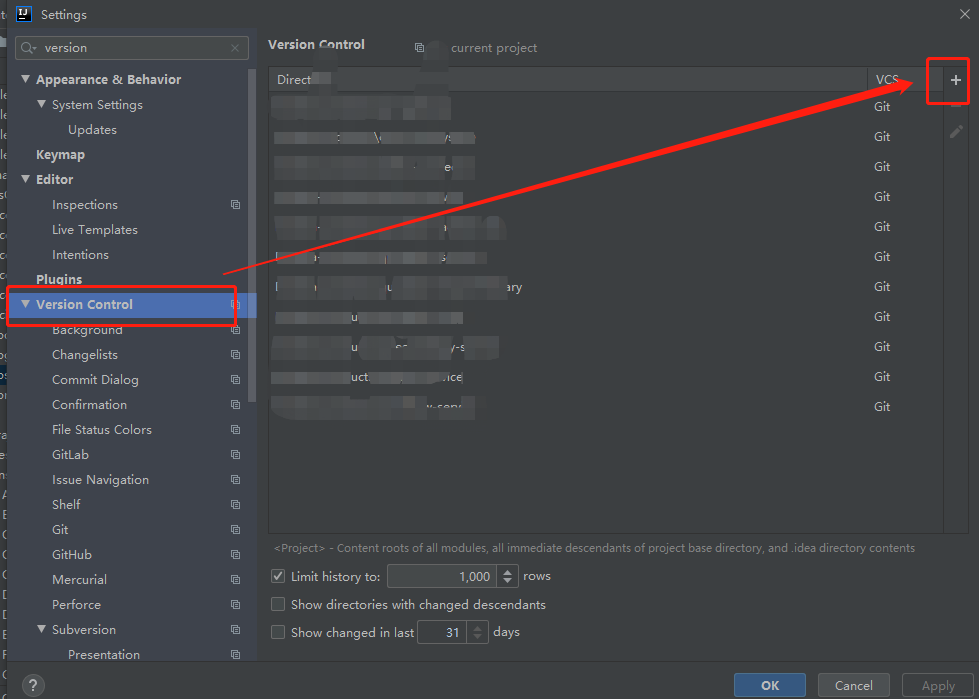Screen dimensions: 979x699
Task: Click the project-level icon next to Commit Dialog
Action: (235, 379)
